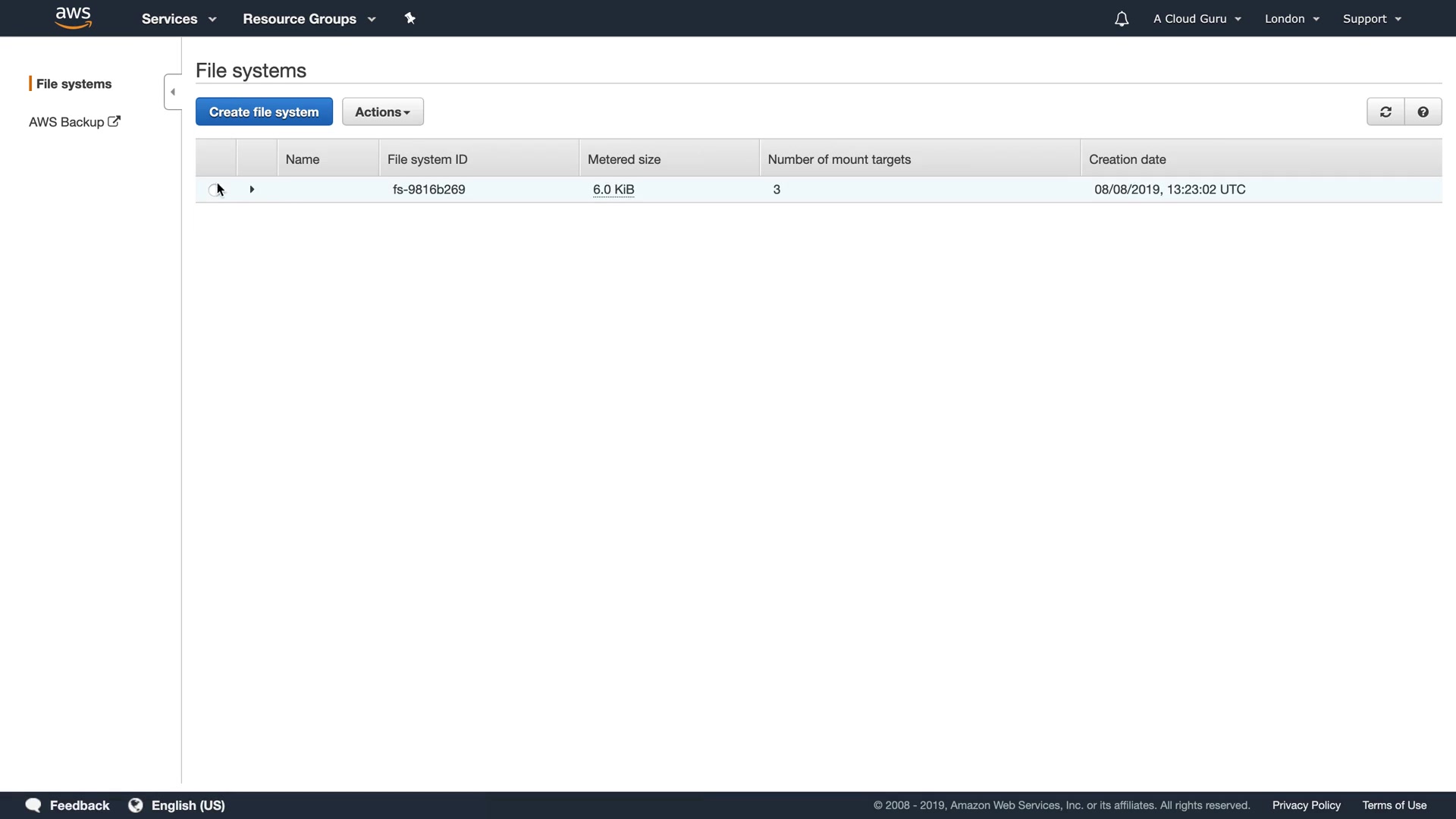The width and height of the screenshot is (1456, 819).
Task: Click the Feedback speech bubble icon
Action: pyautogui.click(x=33, y=805)
